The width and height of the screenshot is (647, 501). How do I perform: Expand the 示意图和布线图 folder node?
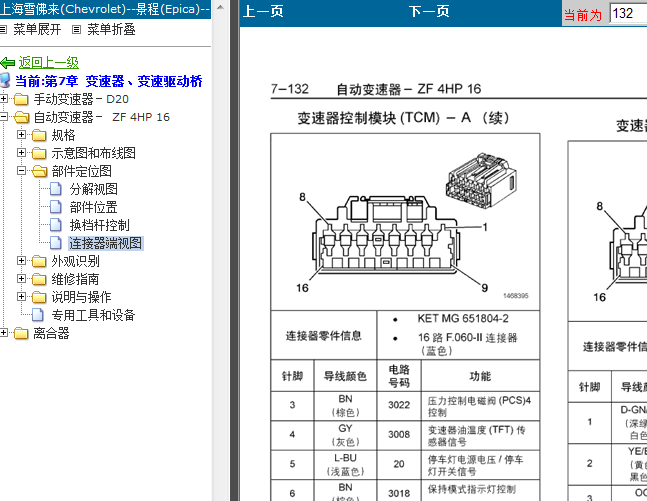click(x=21, y=153)
